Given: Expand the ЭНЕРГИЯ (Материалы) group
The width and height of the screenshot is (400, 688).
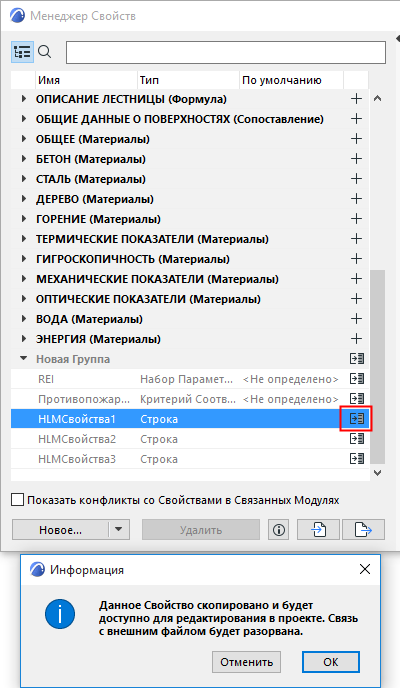Looking at the screenshot, I should 24,339.
